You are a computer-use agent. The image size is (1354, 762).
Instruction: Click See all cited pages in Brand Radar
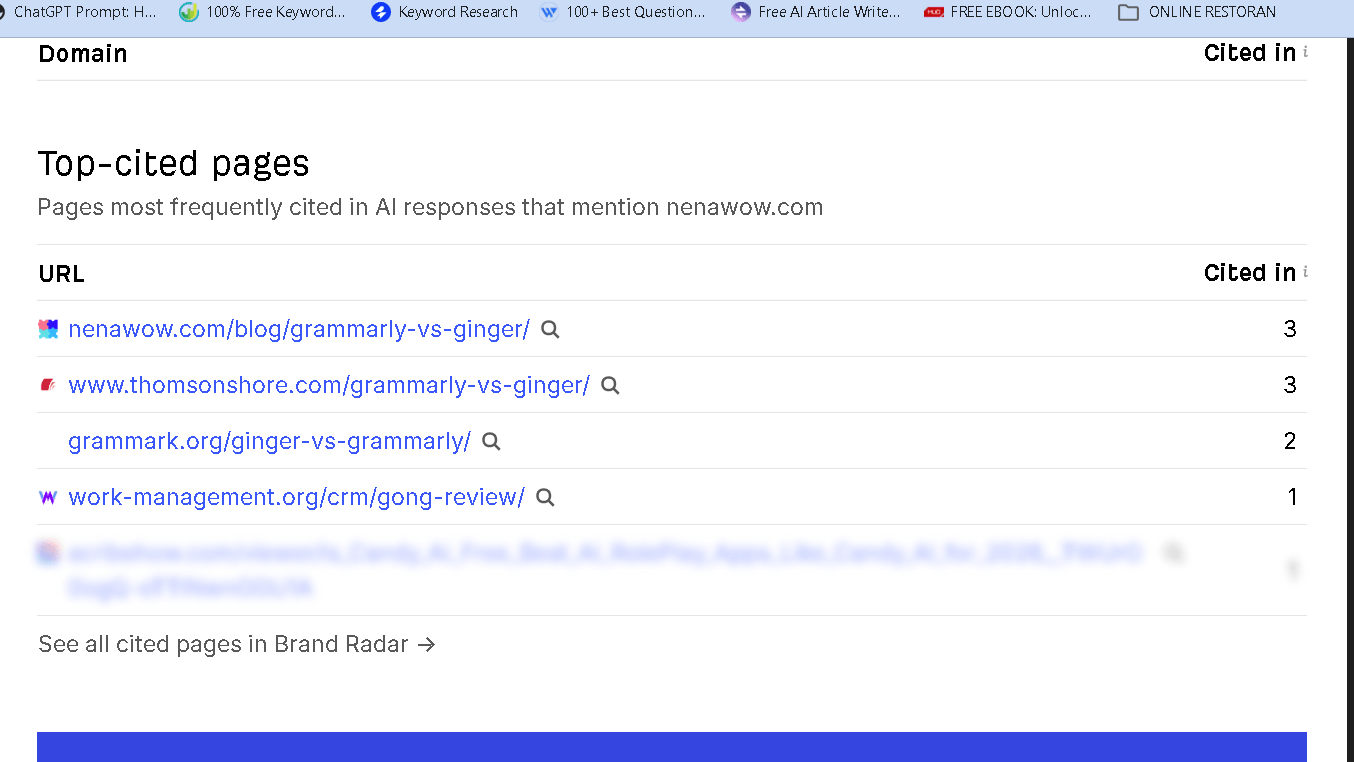[237, 644]
